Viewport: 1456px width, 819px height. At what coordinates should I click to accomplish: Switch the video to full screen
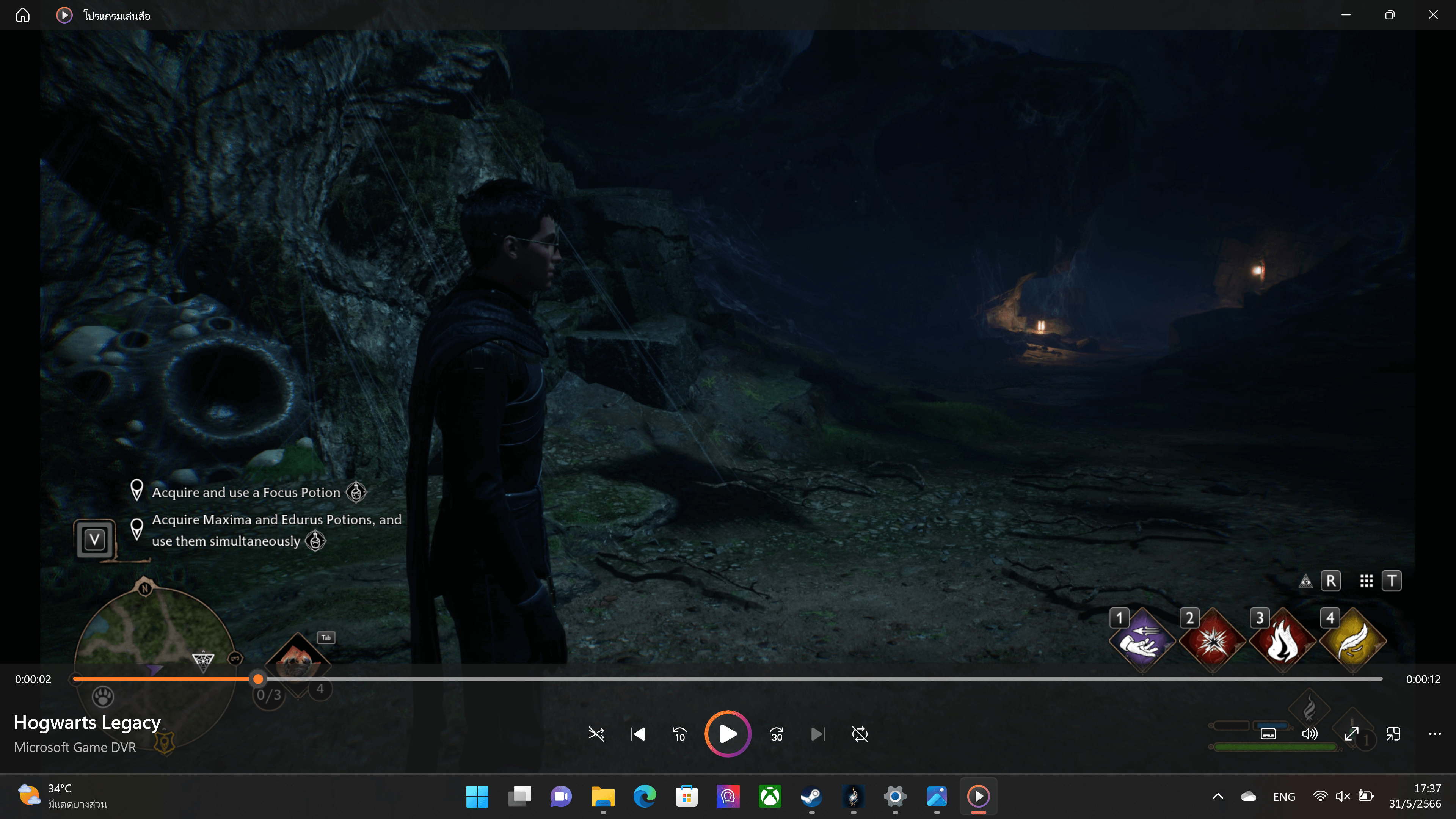point(1351,734)
